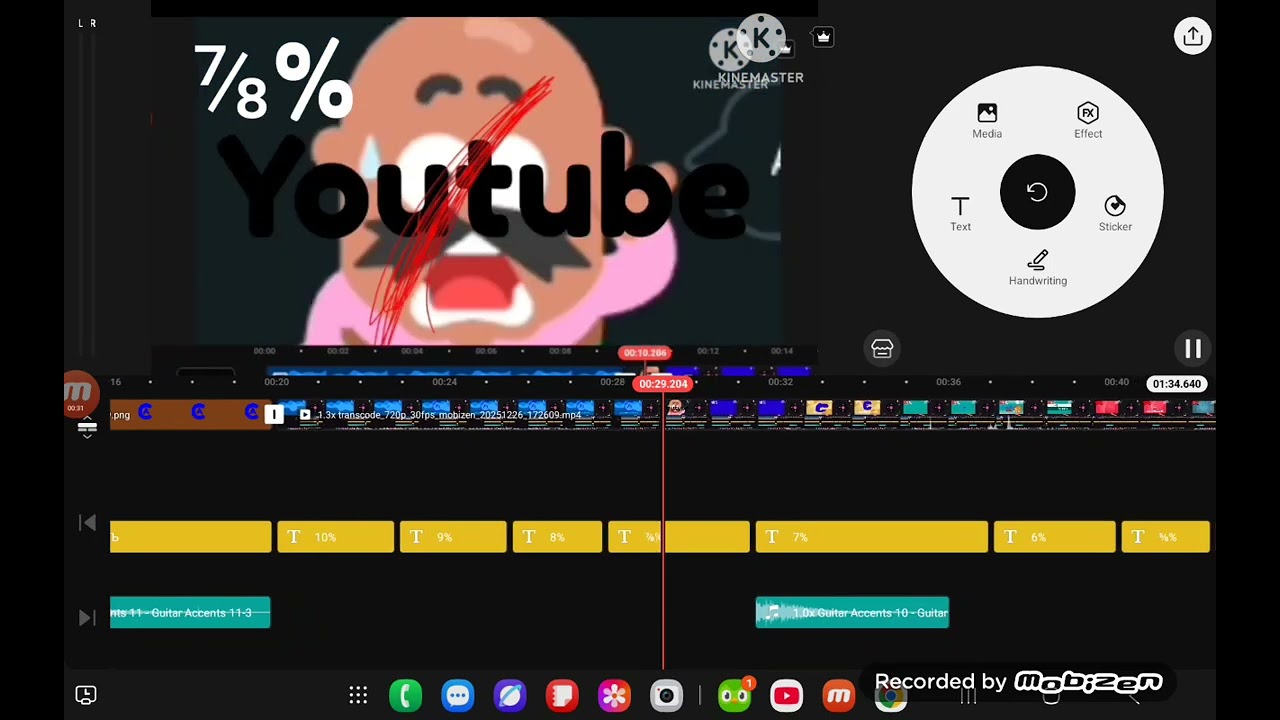
Task: Open Duolingo from the taskbar
Action: point(735,695)
